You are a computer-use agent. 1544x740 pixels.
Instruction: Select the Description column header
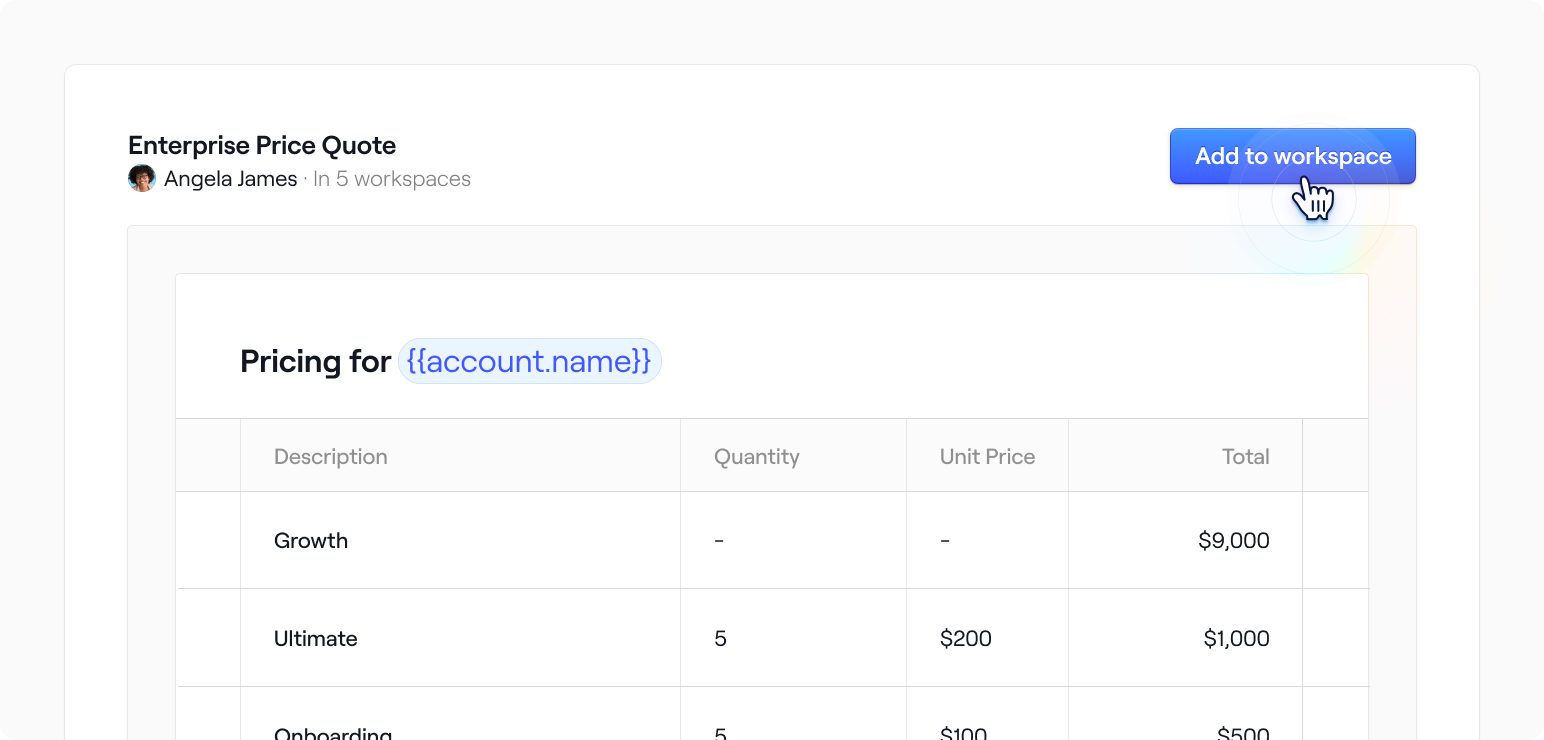point(331,456)
